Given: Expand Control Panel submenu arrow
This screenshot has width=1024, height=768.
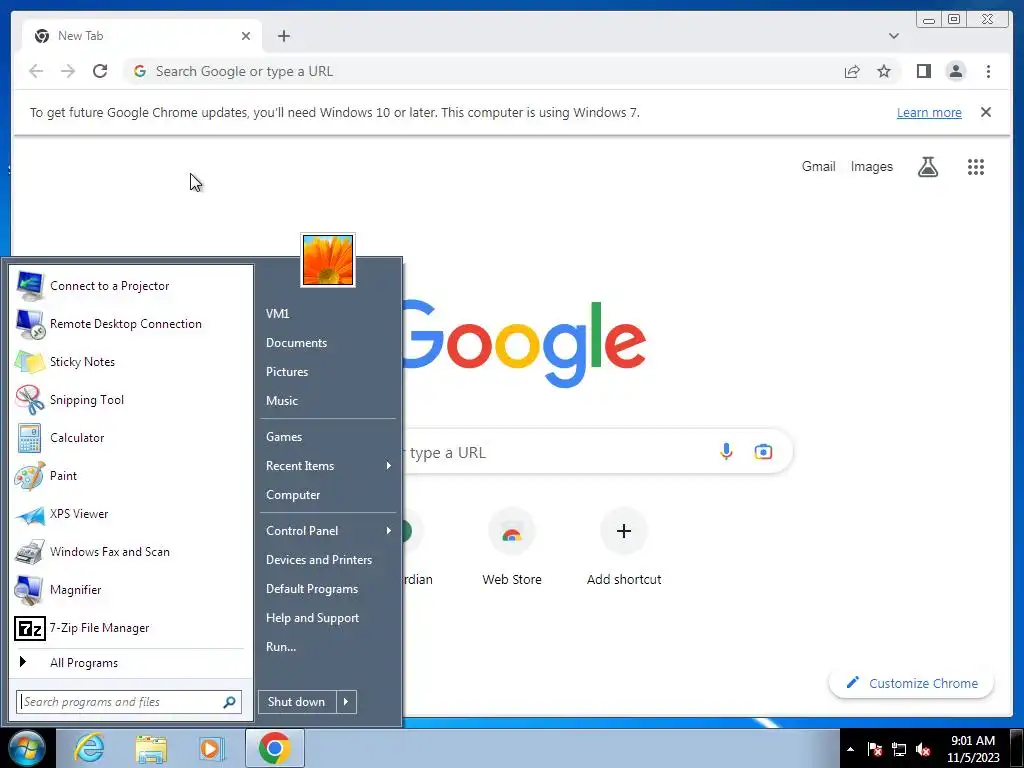Looking at the screenshot, I should 389,530.
